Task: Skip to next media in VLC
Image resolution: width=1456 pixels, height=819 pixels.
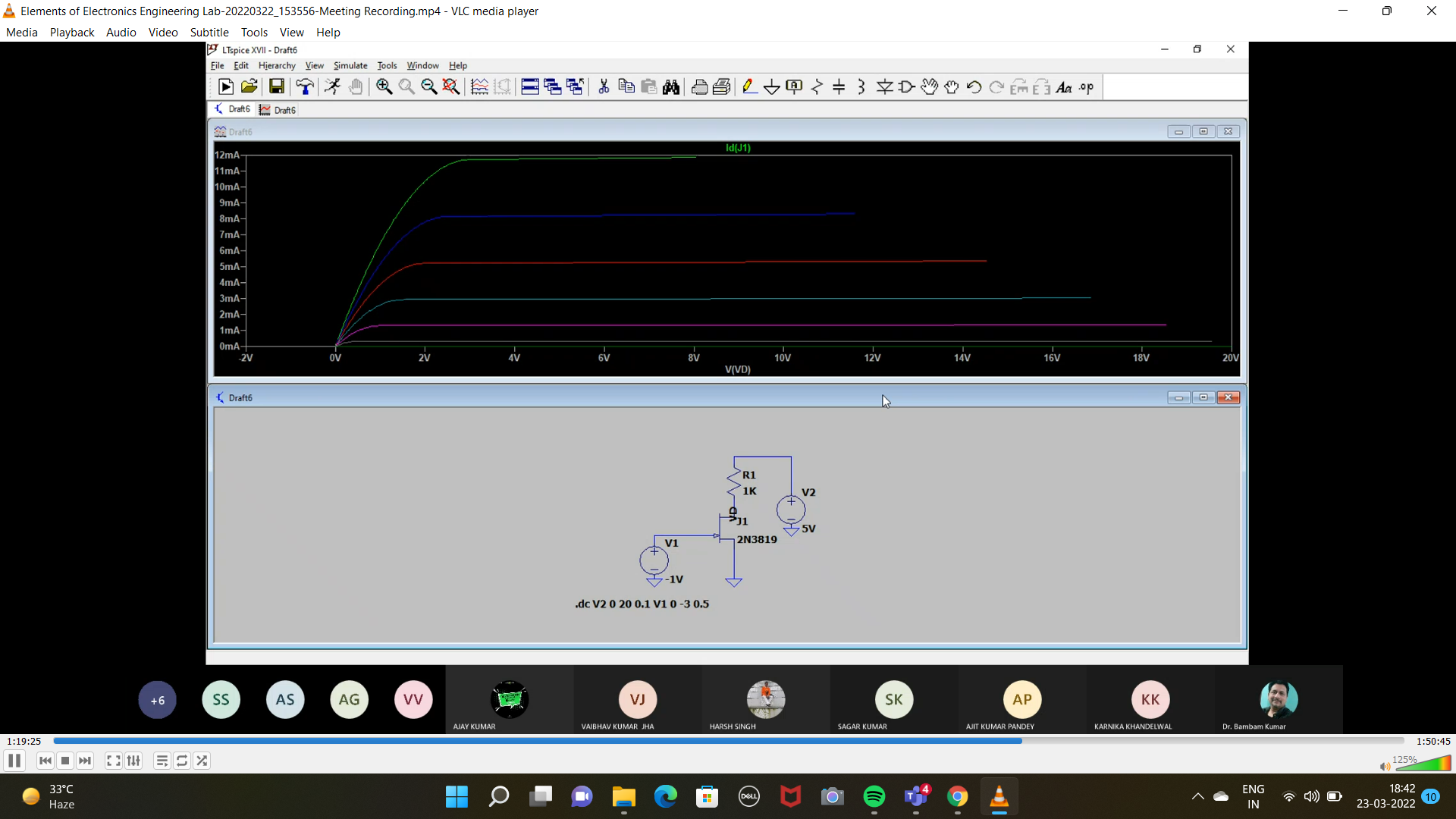Action: (x=85, y=761)
